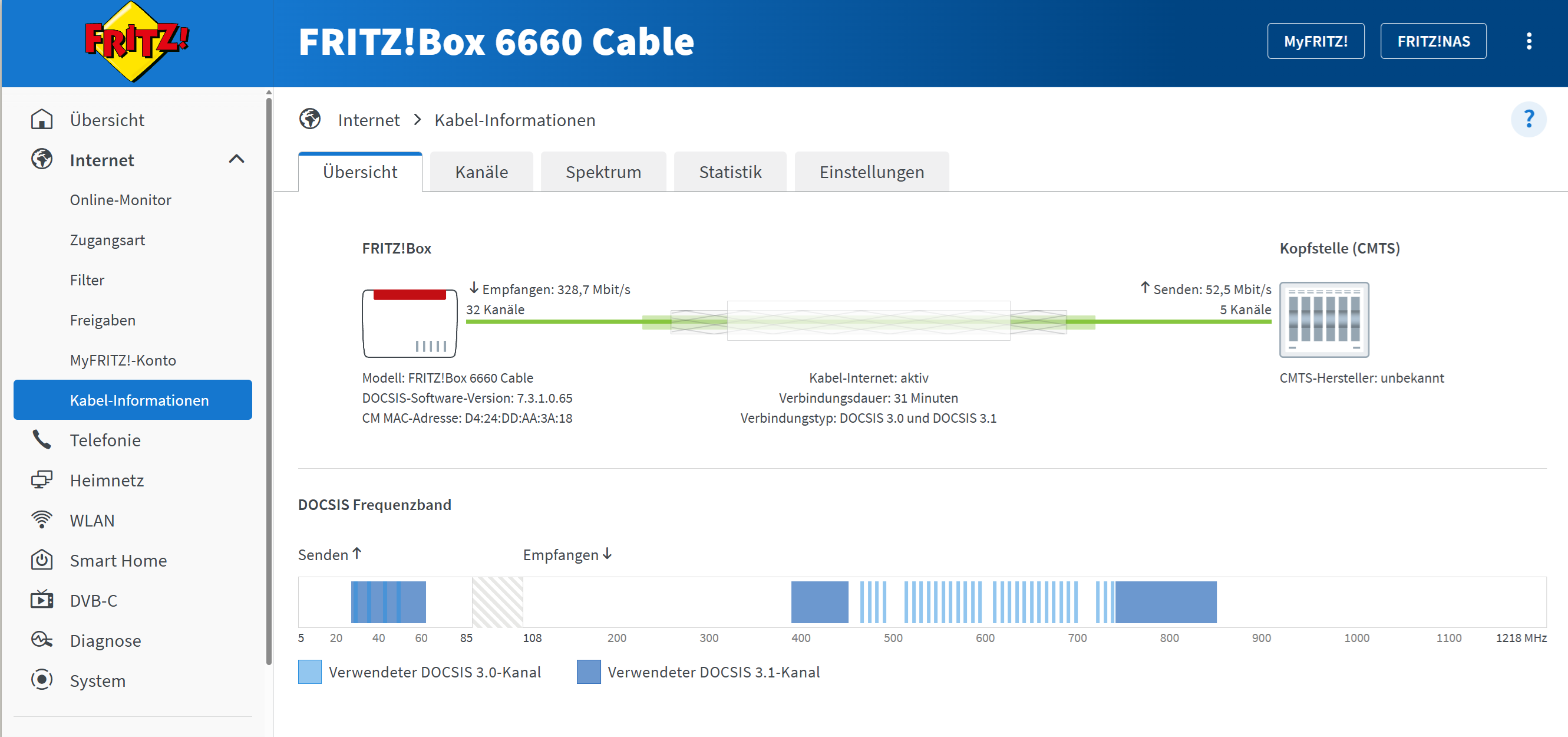Image resolution: width=1568 pixels, height=737 pixels.
Task: Click the Kabel-Internet: aktiv status
Action: click(x=868, y=377)
